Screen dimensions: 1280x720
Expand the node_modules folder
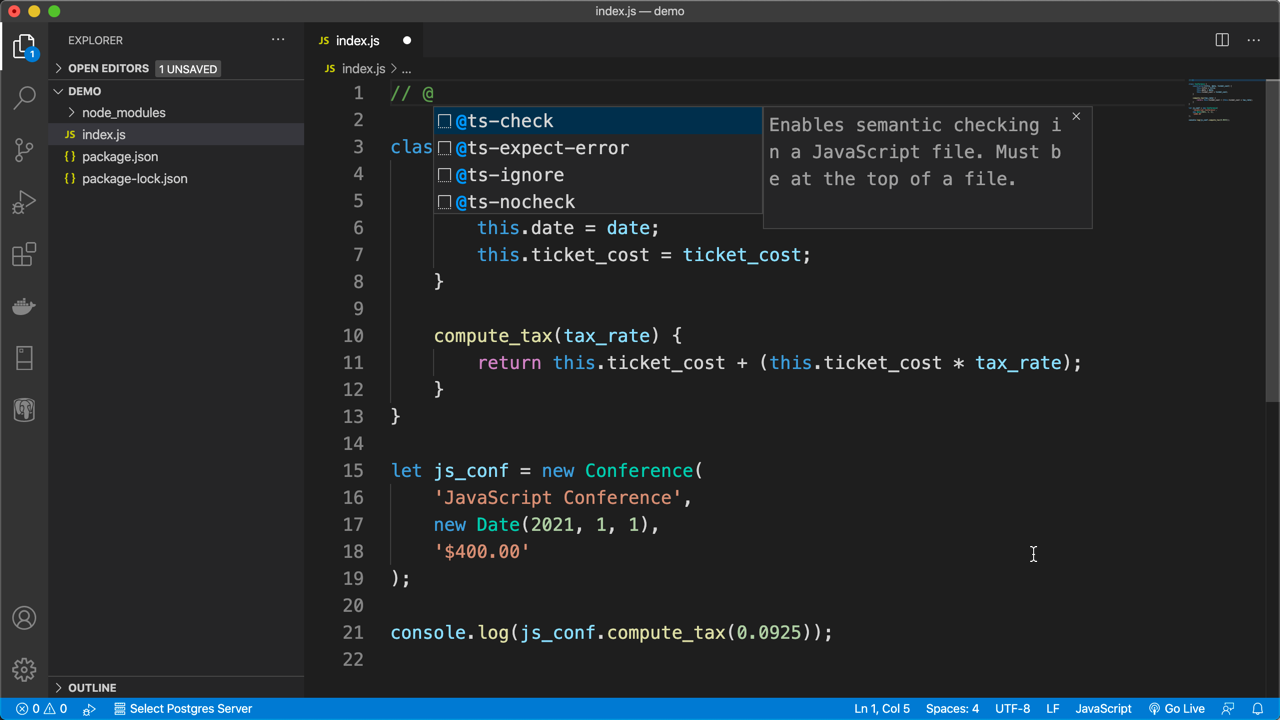click(x=123, y=113)
